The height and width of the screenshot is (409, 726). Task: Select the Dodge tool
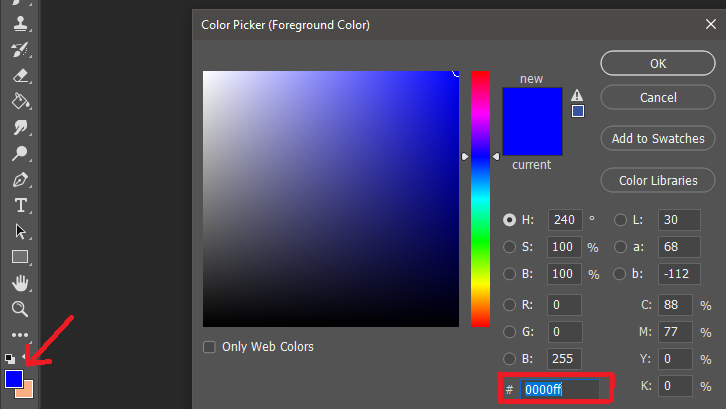pyautogui.click(x=19, y=154)
